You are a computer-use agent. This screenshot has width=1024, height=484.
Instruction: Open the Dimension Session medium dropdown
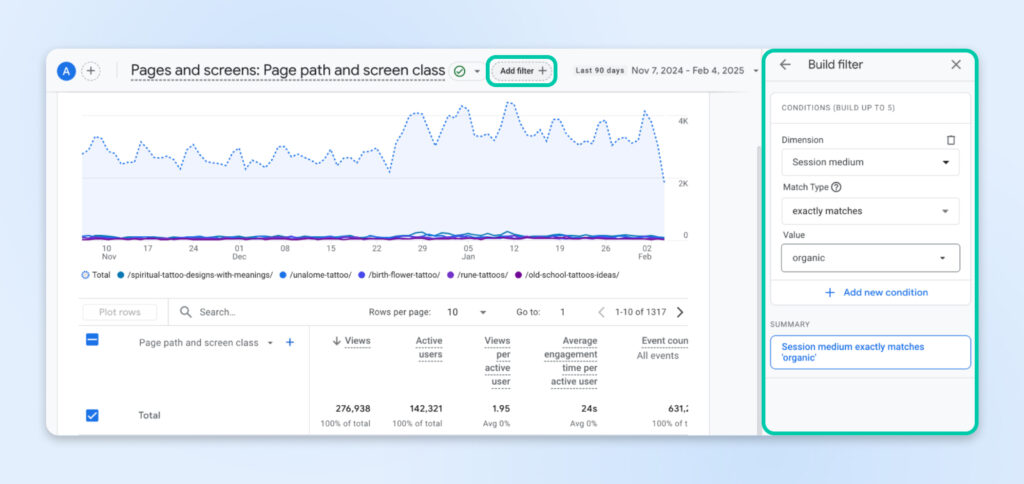[869, 162]
